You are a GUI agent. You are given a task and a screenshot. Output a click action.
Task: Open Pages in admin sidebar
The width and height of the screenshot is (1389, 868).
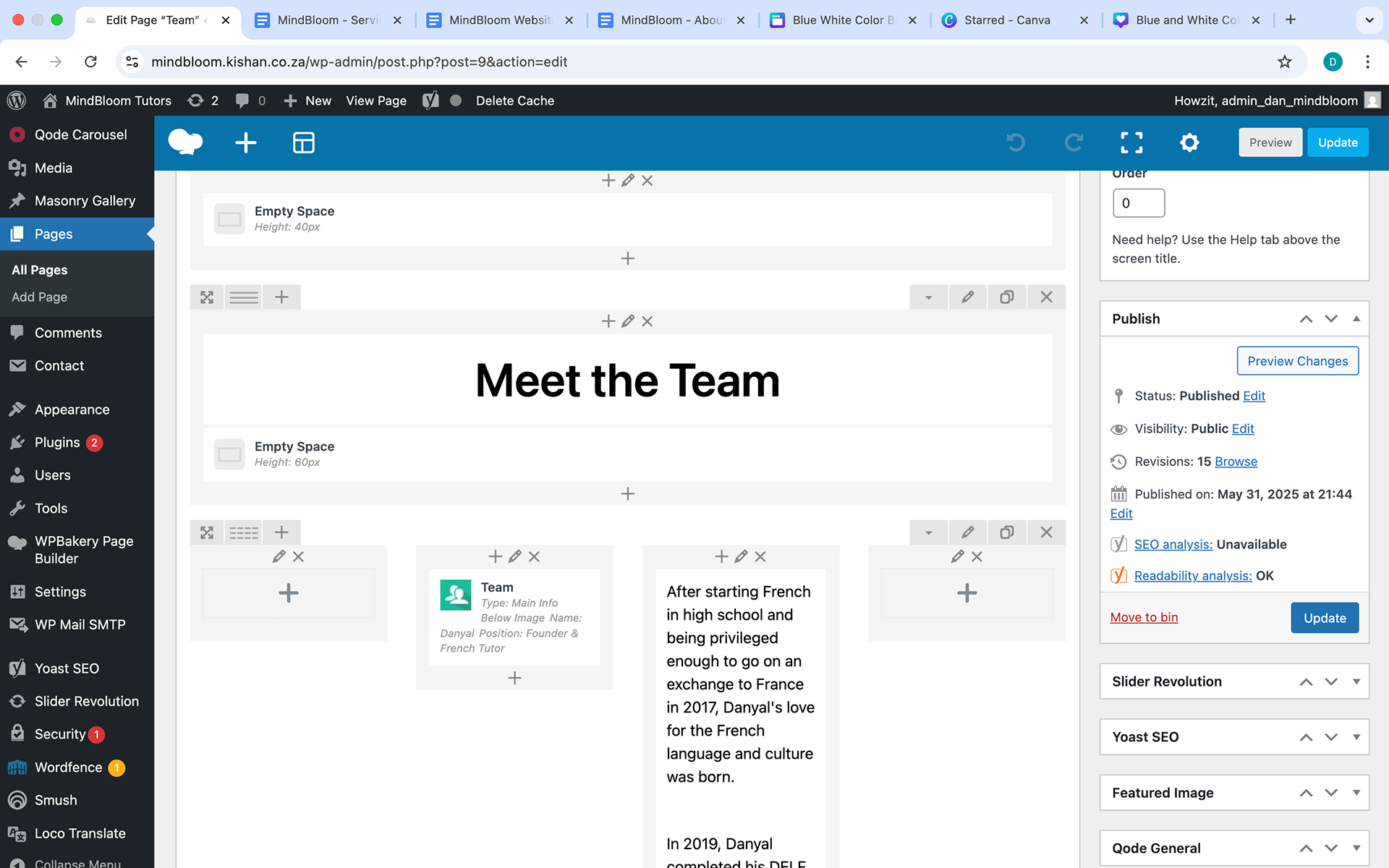77,234
